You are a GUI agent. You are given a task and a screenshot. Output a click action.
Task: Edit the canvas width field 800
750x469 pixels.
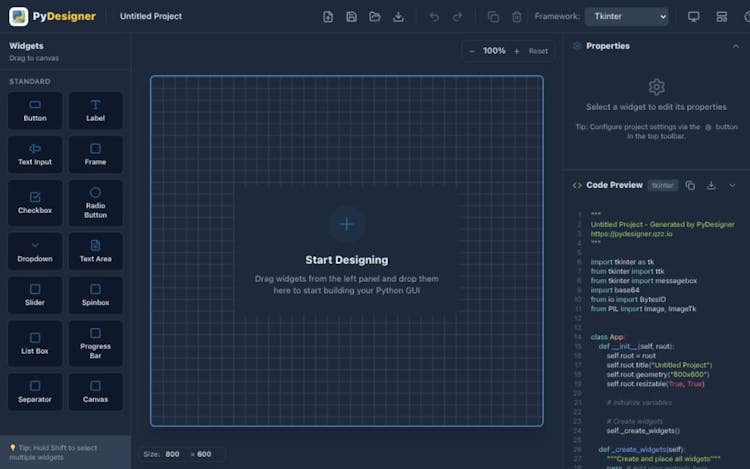[173, 454]
